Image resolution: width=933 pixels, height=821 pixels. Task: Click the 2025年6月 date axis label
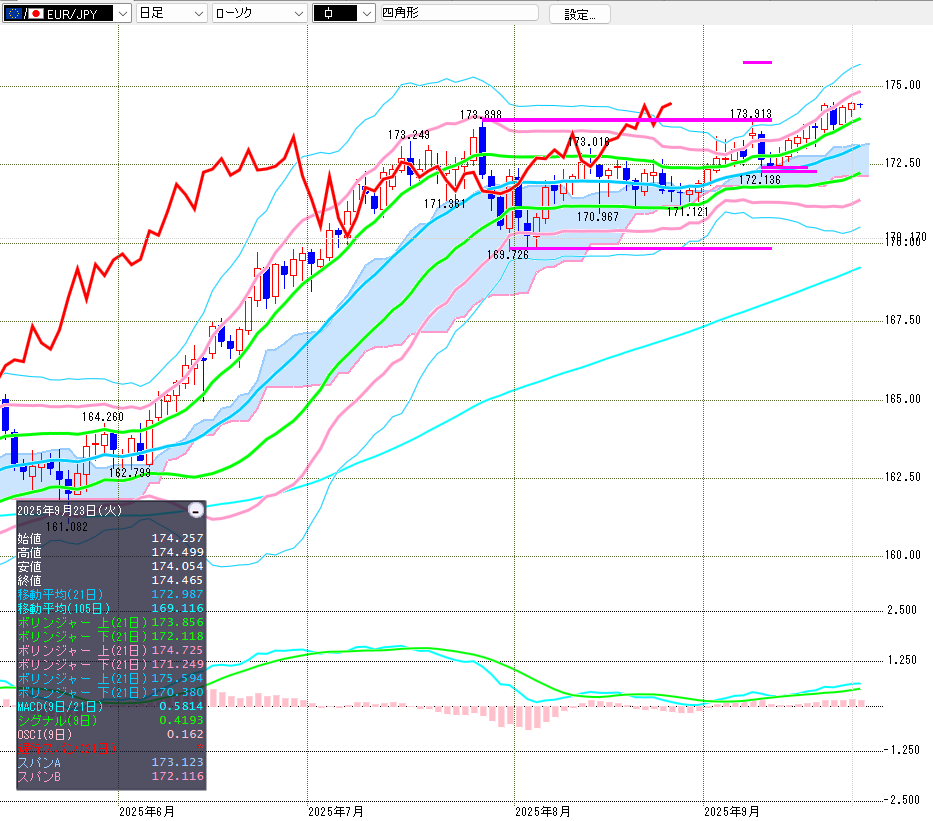[147, 811]
